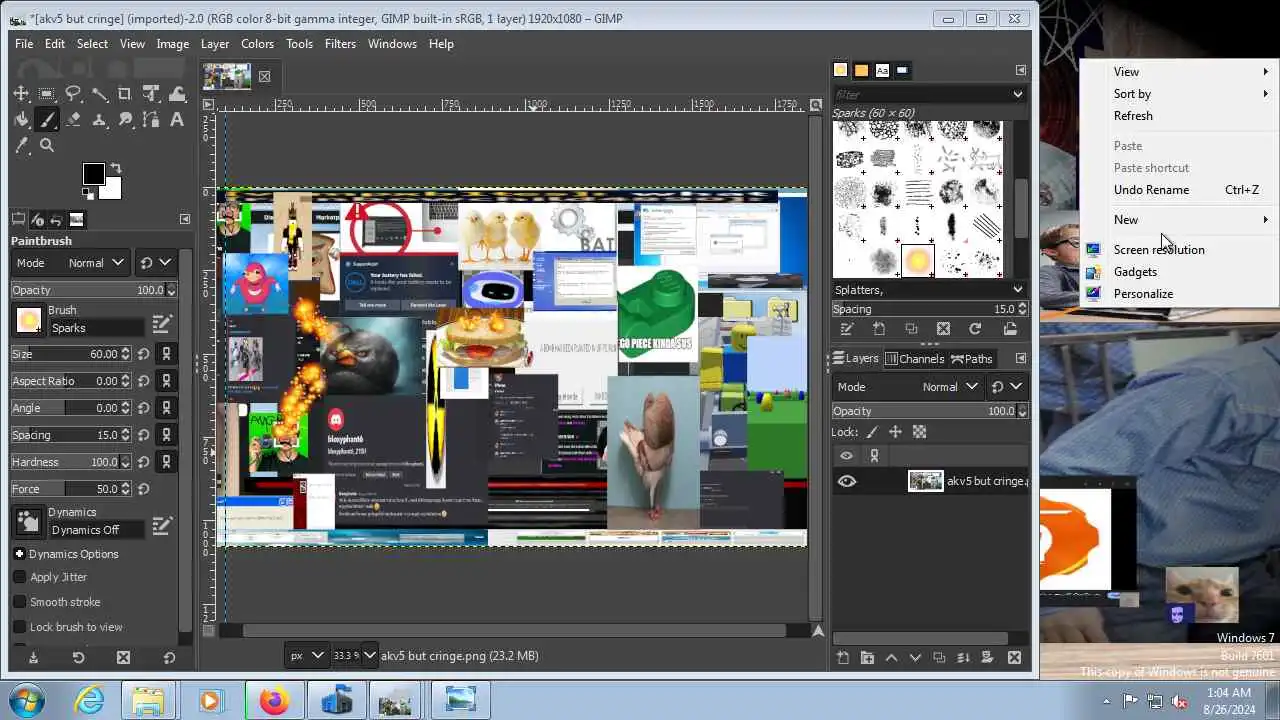
Task: Select the Crop tool
Action: pos(125,94)
